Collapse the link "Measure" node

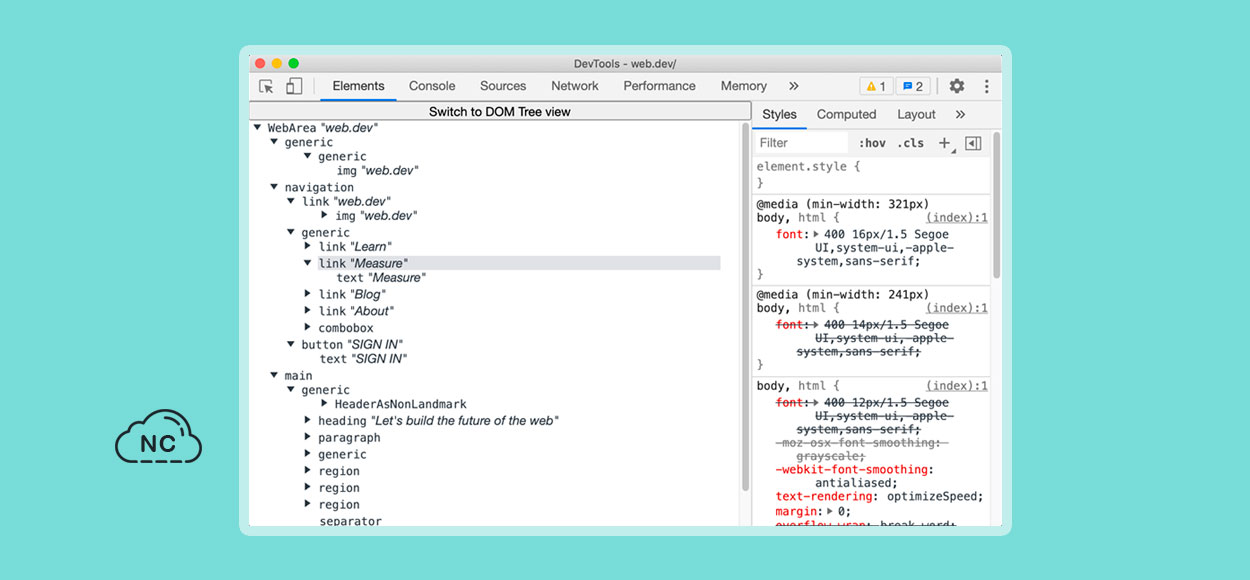point(308,263)
